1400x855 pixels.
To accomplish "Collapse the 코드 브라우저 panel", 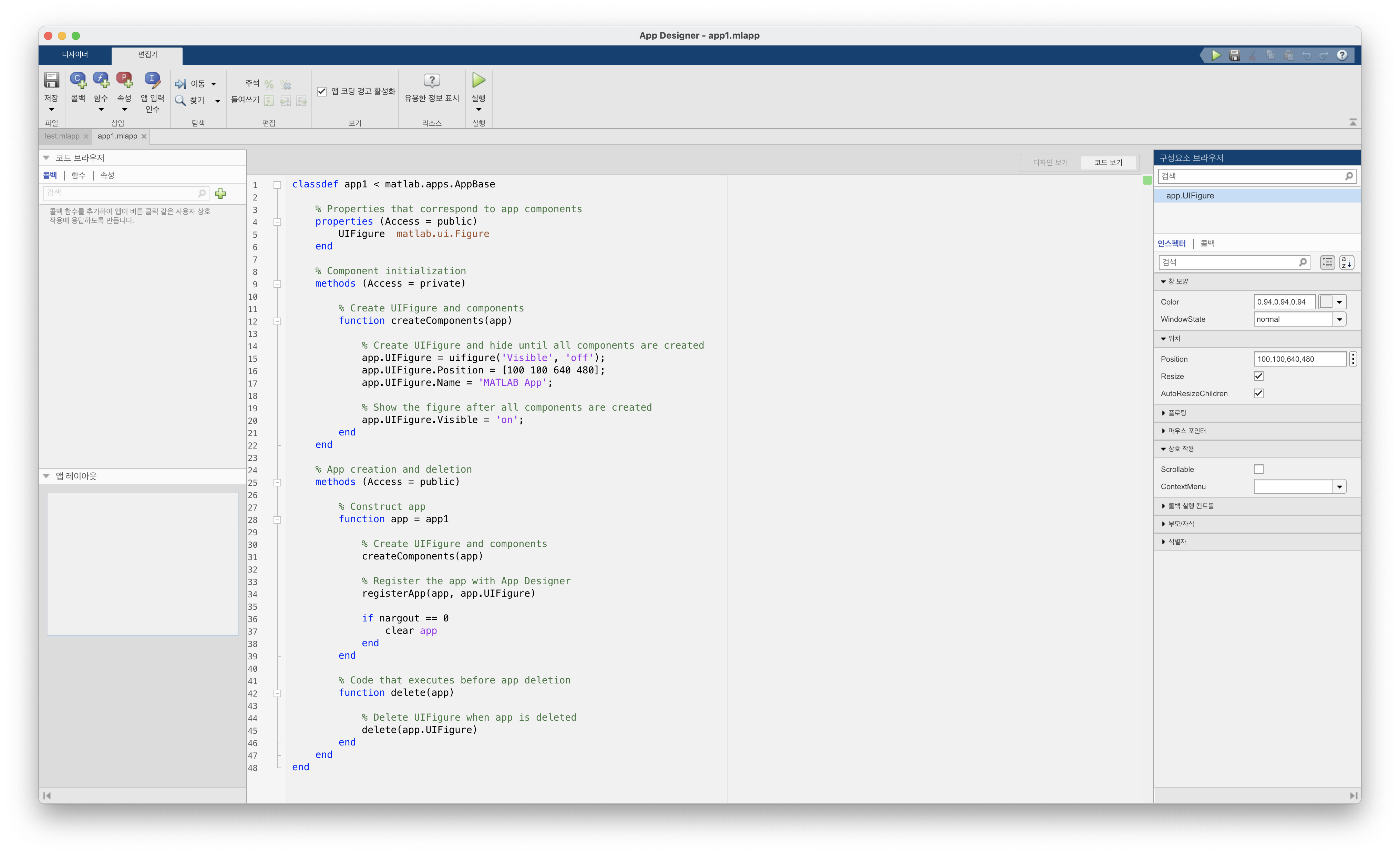I will pos(47,158).
